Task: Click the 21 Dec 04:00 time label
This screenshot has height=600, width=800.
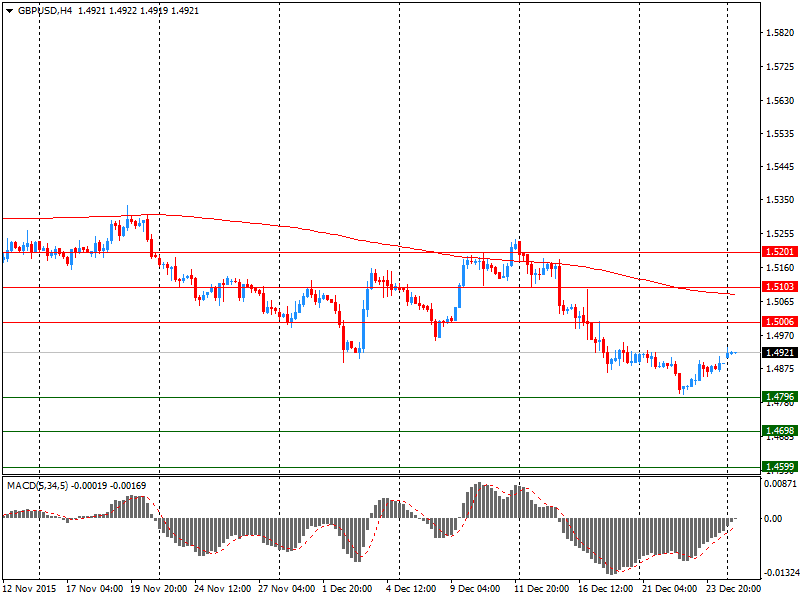Action: 669,589
